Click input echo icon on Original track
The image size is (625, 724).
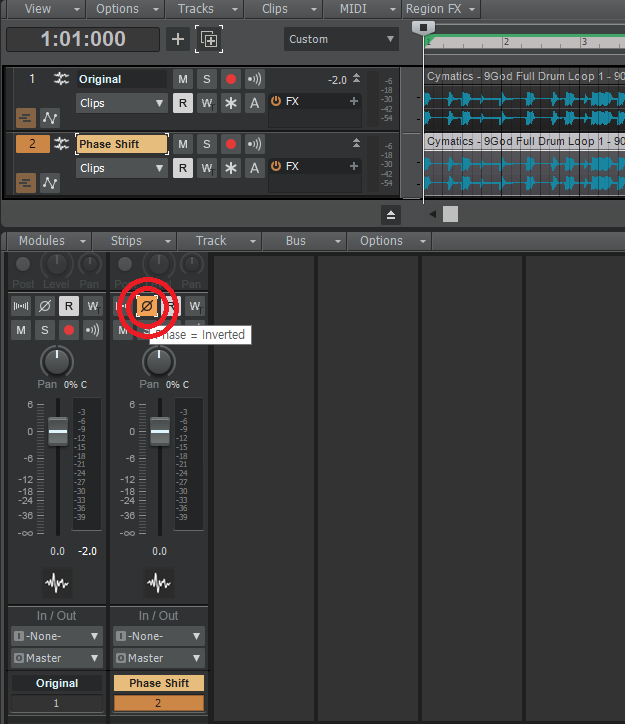click(255, 79)
